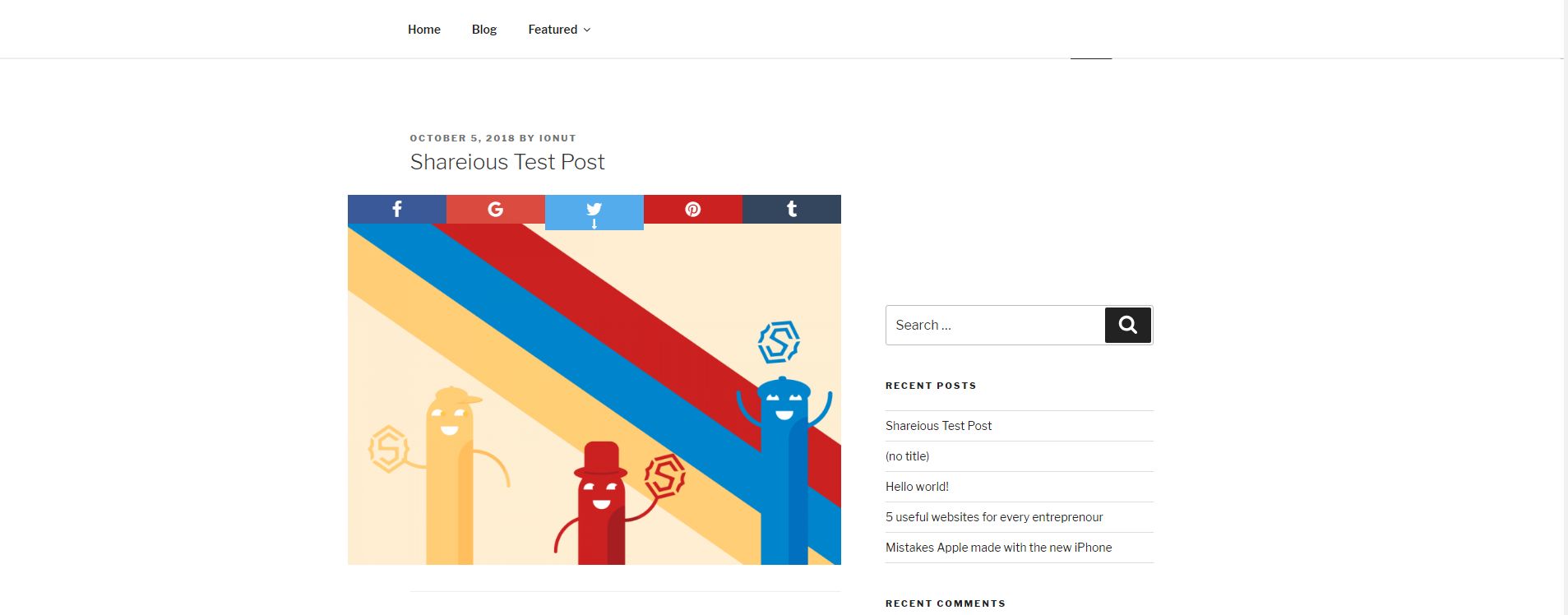Open recent post Shareious Test Post
This screenshot has width=1568, height=615.
coord(938,426)
